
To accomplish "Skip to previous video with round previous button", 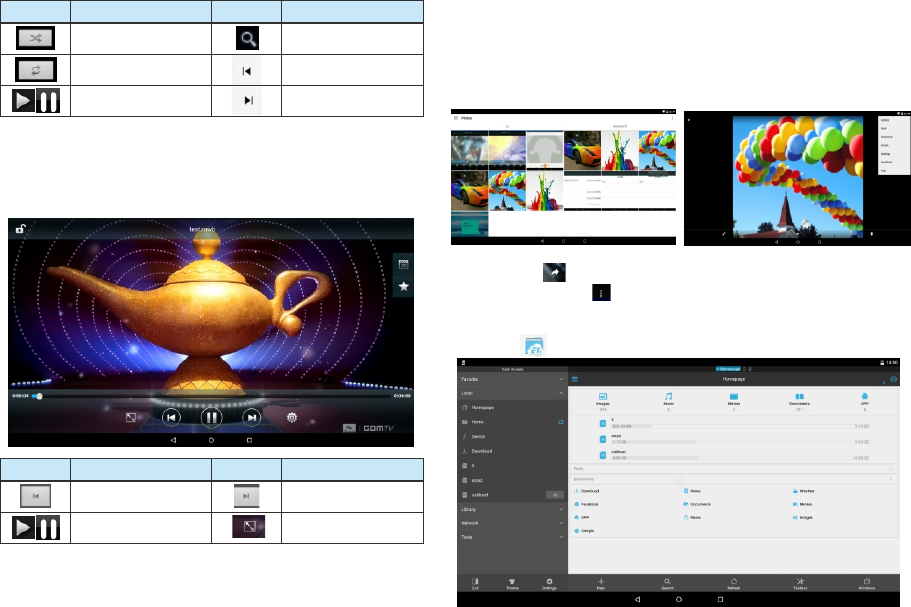I will [171, 417].
